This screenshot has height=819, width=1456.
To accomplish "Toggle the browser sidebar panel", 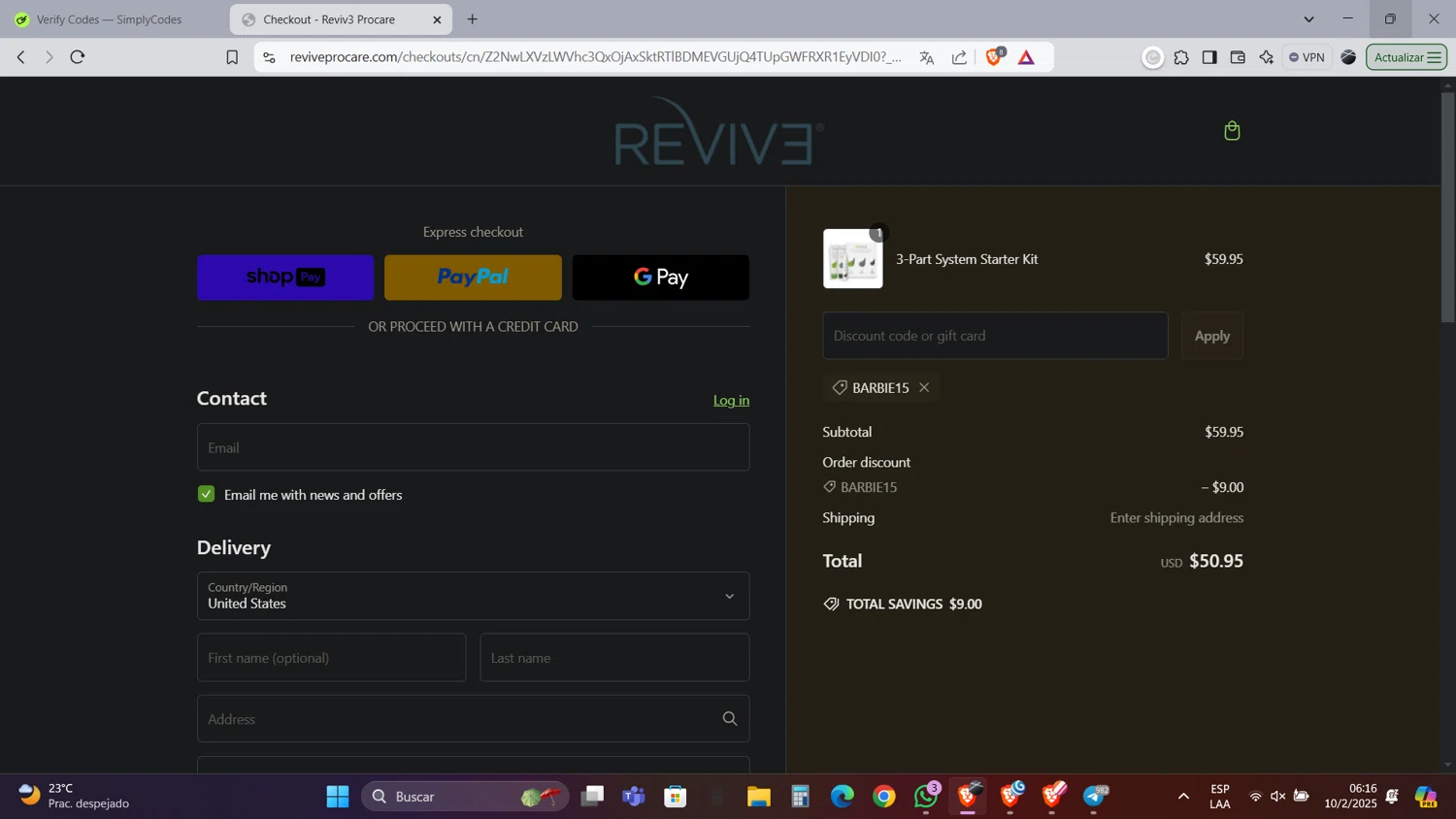I will pyautogui.click(x=1209, y=57).
